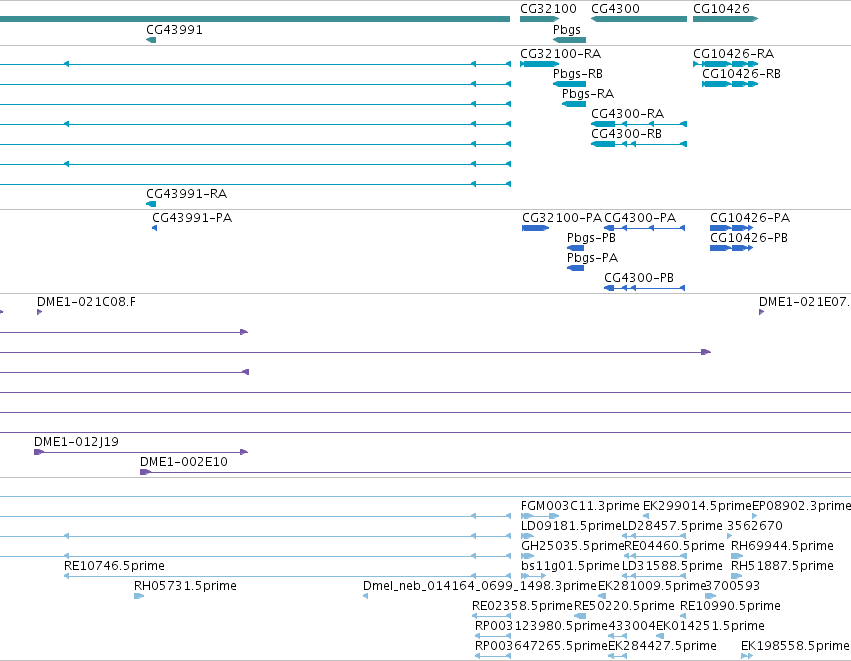
Task: Select the CG4300-RB transcript
Action: [639, 144]
